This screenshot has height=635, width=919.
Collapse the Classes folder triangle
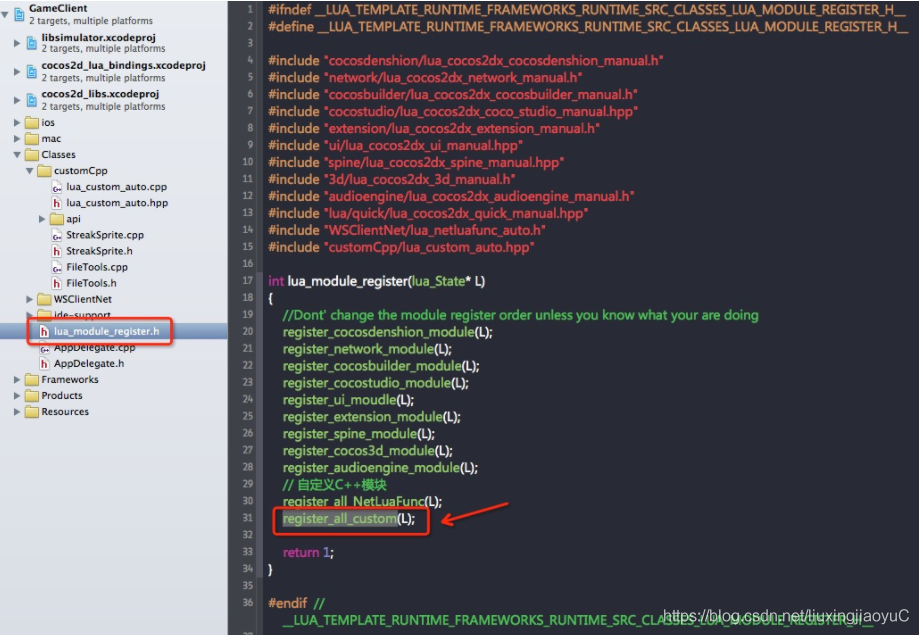[17, 155]
